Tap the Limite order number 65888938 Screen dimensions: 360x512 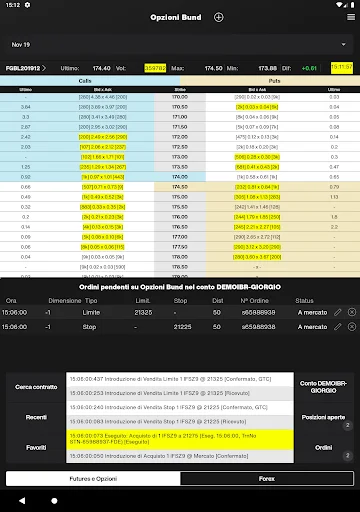258,312
